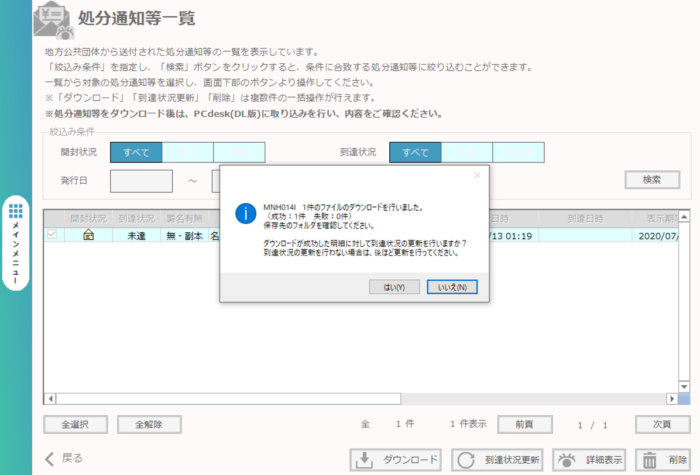Click the circular refresh icon
The width and height of the screenshot is (700, 475).
point(466,460)
